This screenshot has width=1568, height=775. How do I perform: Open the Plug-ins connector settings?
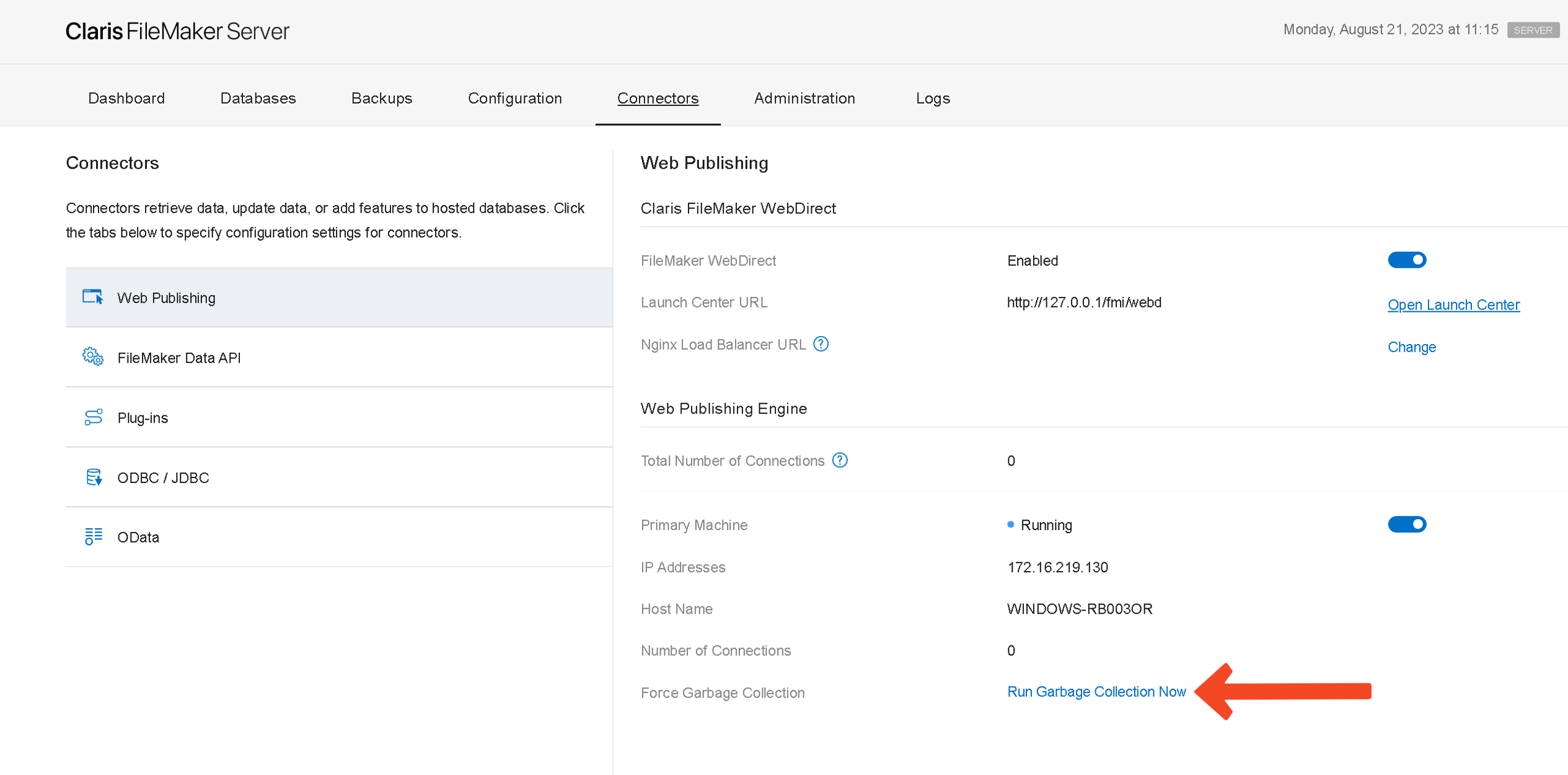[x=339, y=418]
